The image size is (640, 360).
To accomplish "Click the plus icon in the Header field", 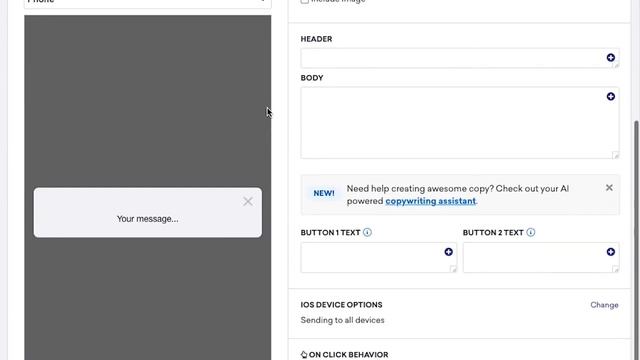I will [611, 58].
